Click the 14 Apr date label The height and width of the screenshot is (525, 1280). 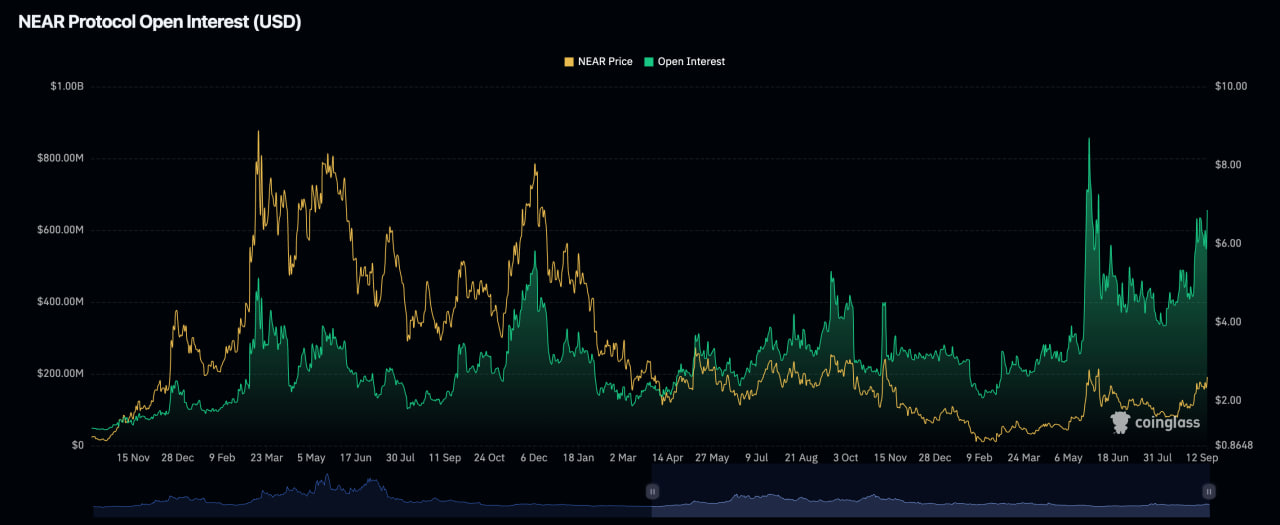[x=667, y=458]
